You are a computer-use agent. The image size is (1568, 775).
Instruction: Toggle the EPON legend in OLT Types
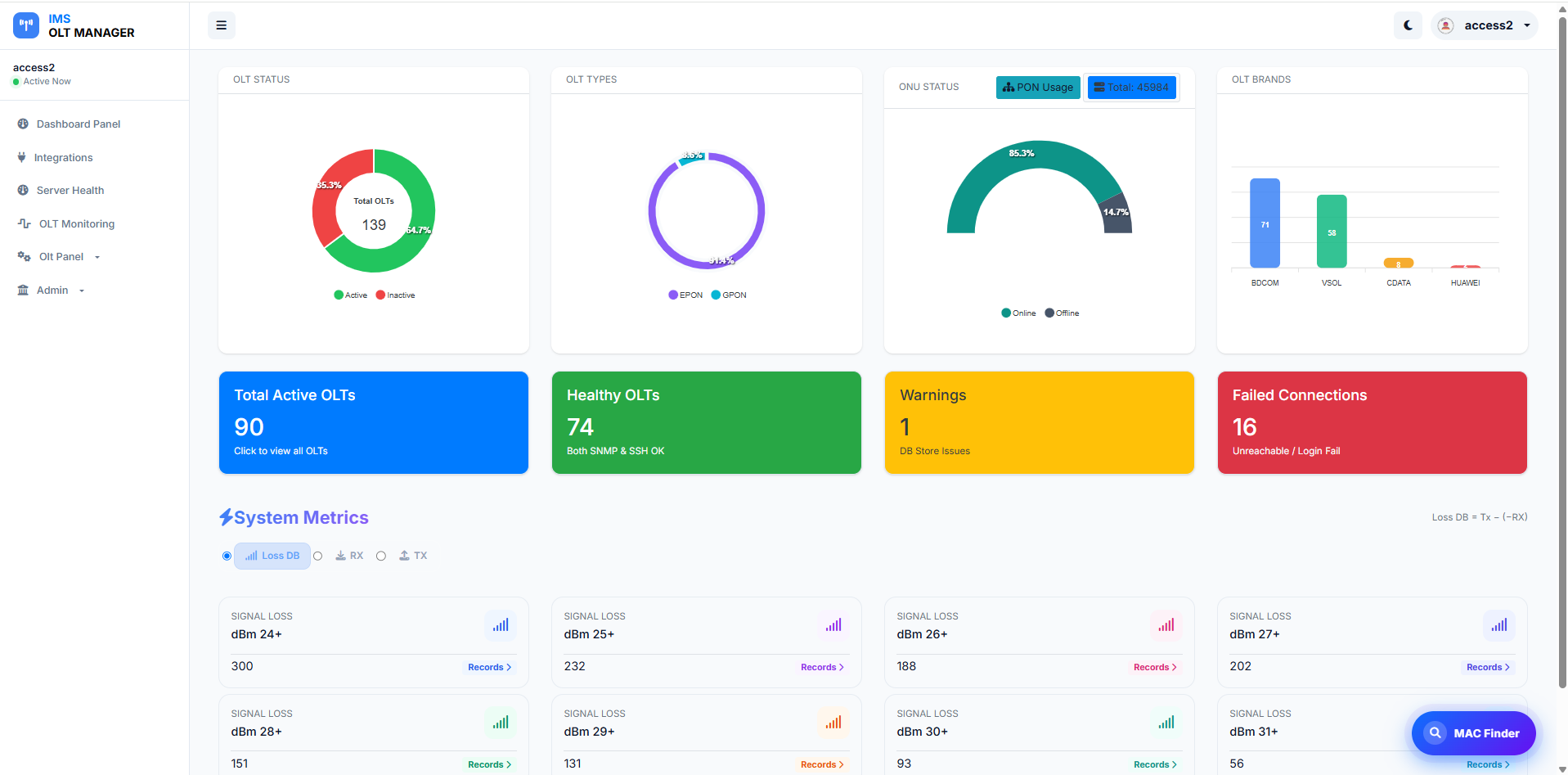tap(685, 295)
